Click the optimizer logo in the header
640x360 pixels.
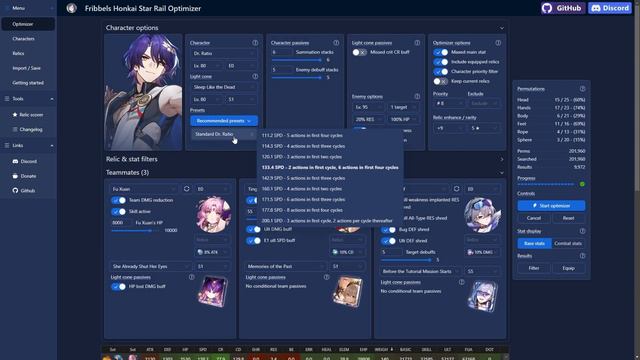click(72, 8)
